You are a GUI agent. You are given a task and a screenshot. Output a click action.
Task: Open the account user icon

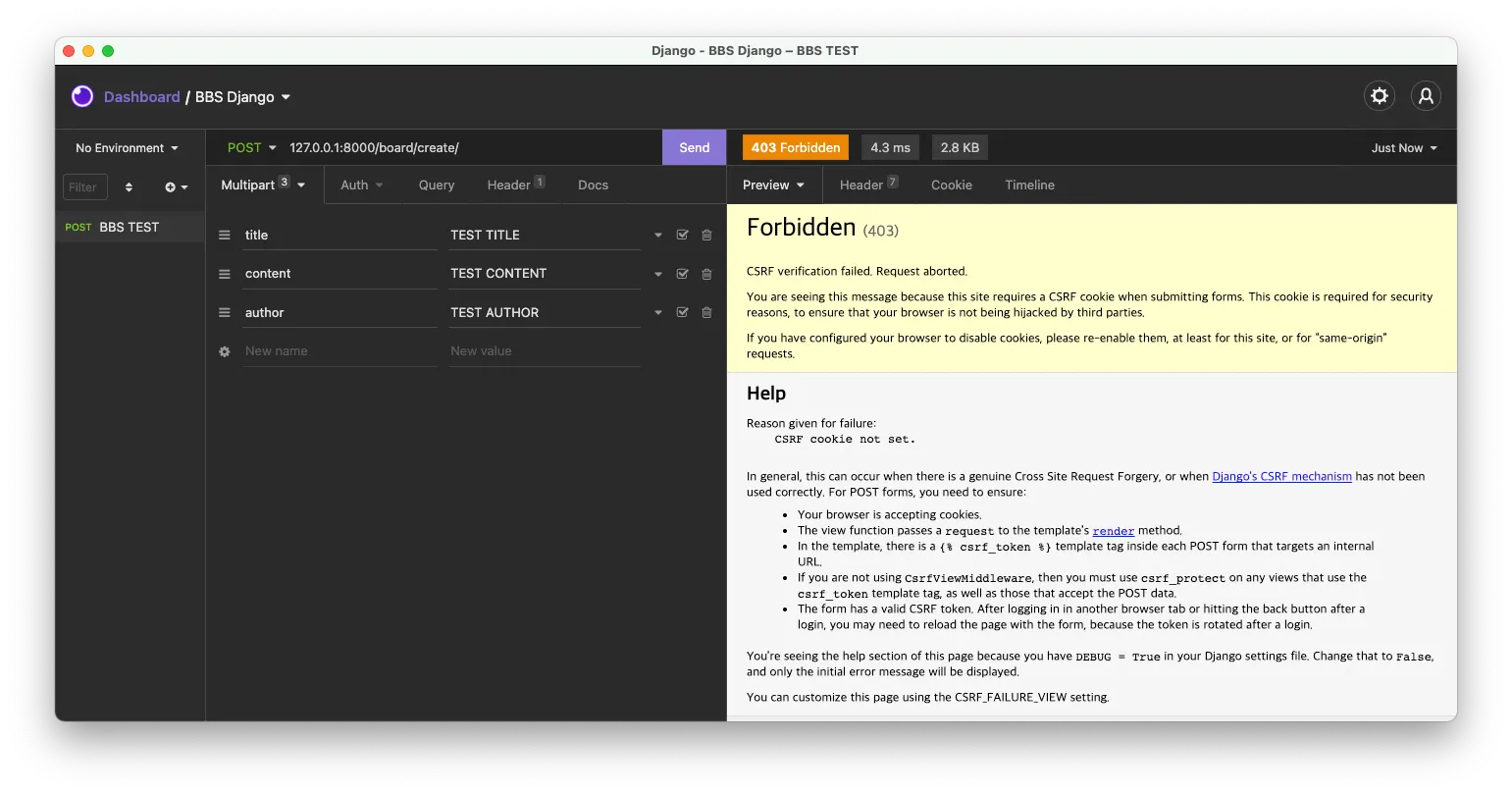pyautogui.click(x=1426, y=95)
